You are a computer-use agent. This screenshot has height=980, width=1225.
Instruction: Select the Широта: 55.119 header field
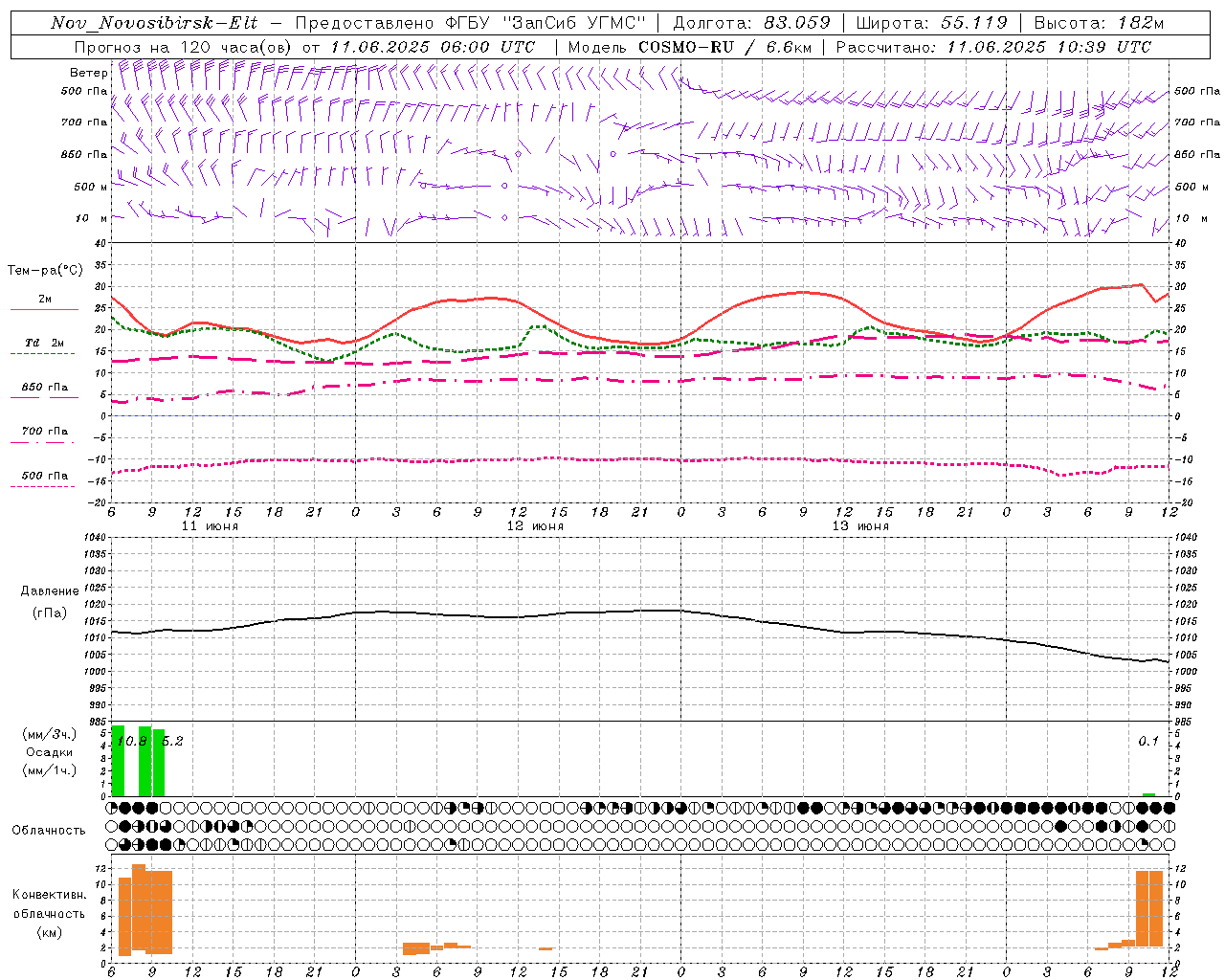[x=931, y=23]
